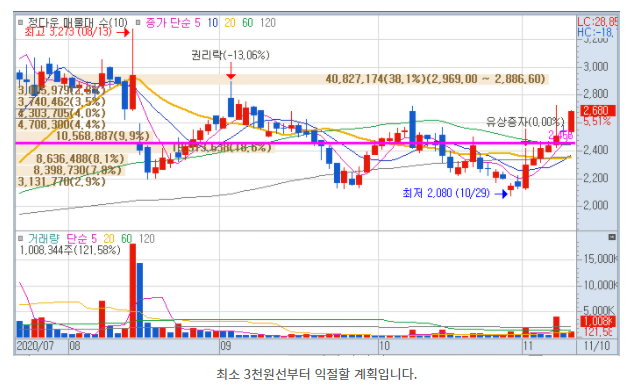Click the 2020/07 date axis label
Viewport: 639px width, 391px height.
[x=35, y=347]
